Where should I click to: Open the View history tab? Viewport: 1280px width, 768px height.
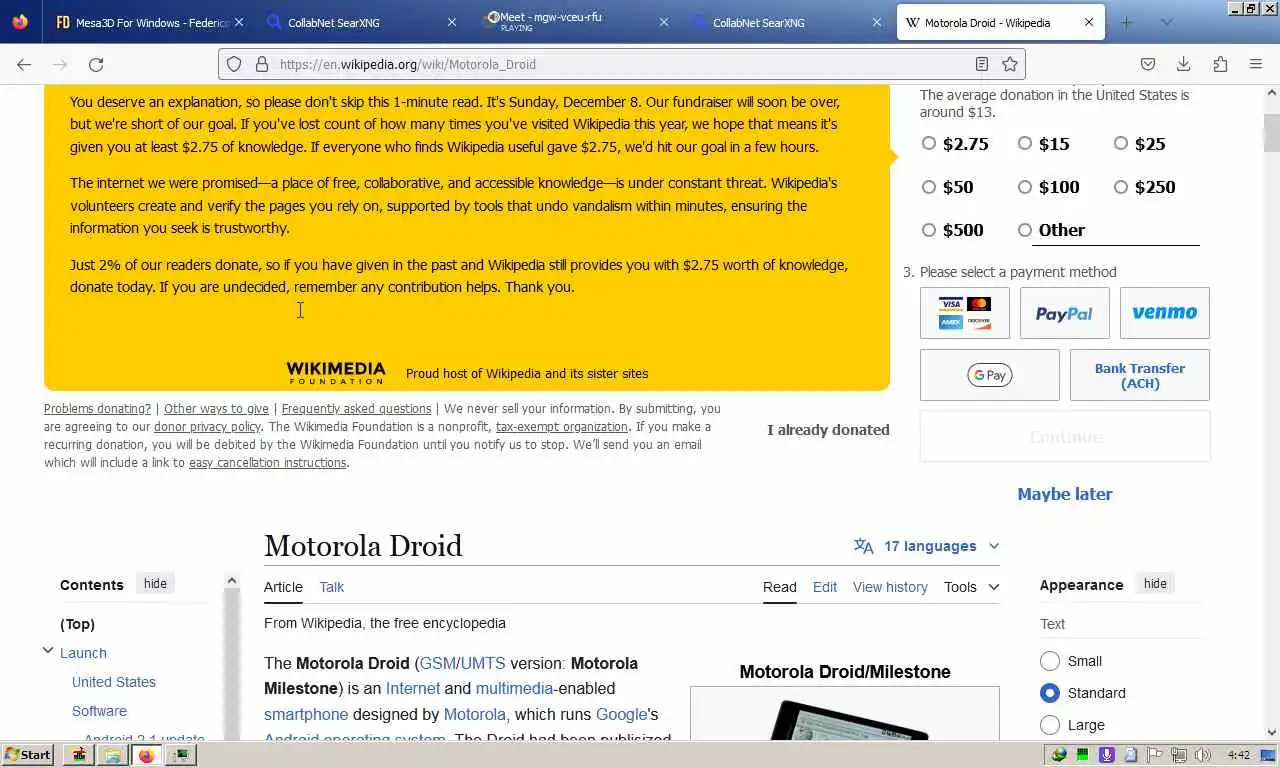[890, 587]
